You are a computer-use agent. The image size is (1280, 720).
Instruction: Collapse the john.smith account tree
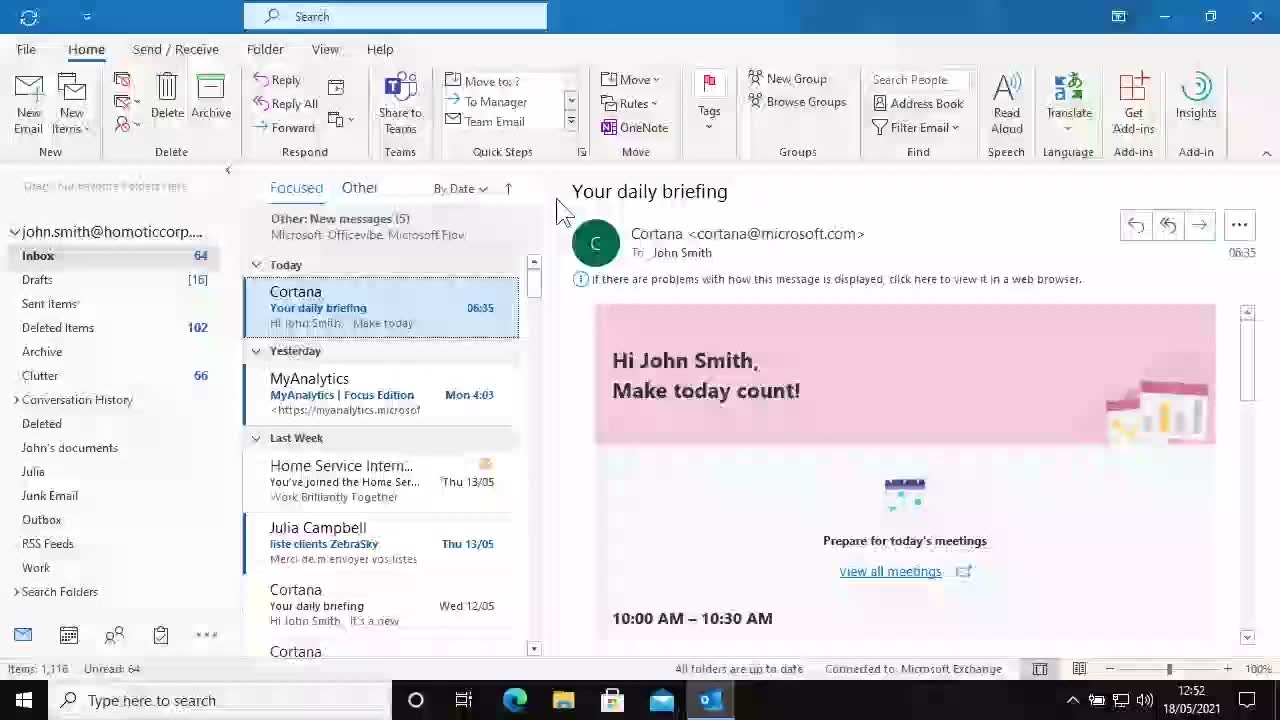coord(14,232)
